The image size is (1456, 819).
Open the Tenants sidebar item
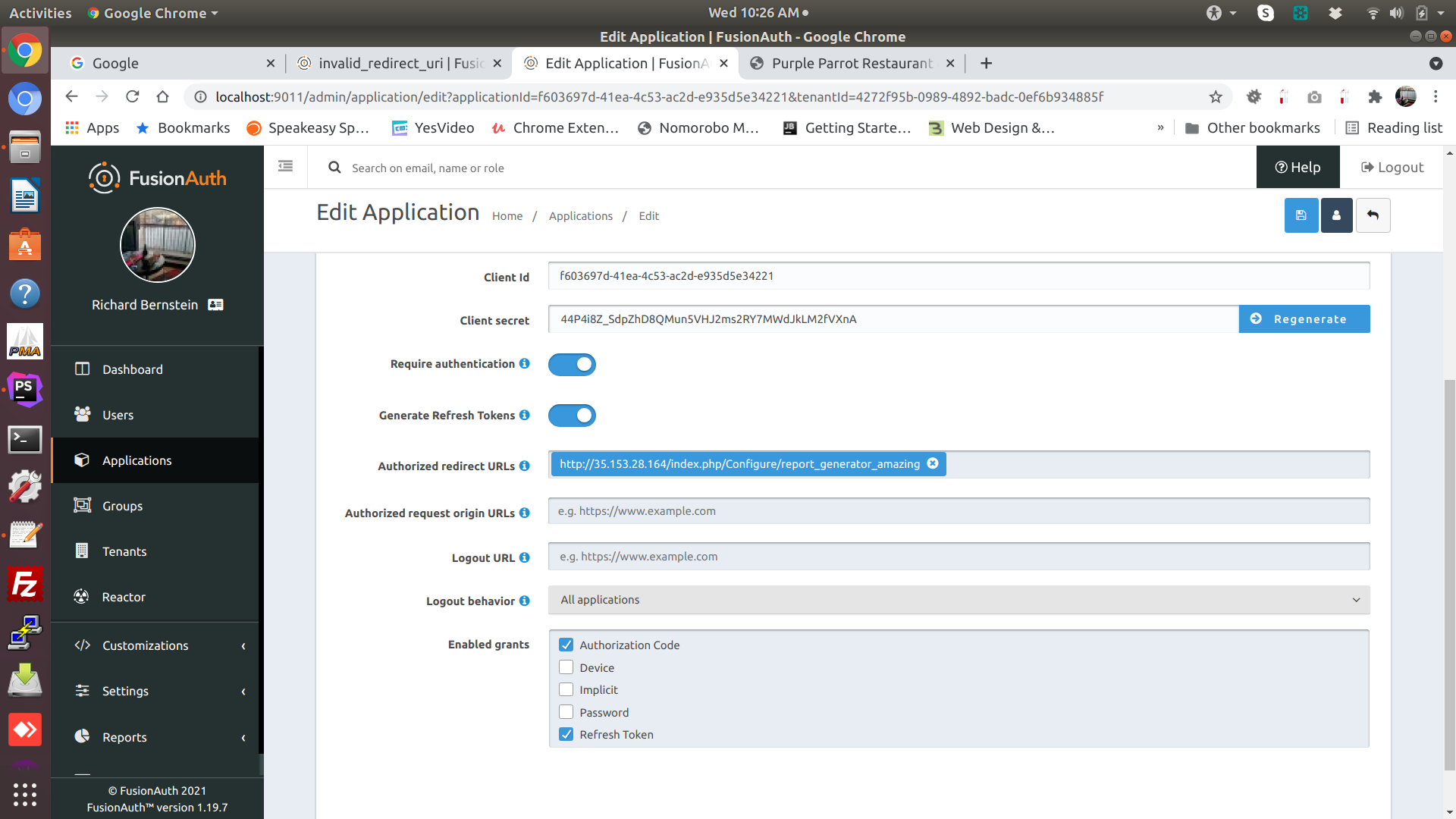[x=124, y=551]
